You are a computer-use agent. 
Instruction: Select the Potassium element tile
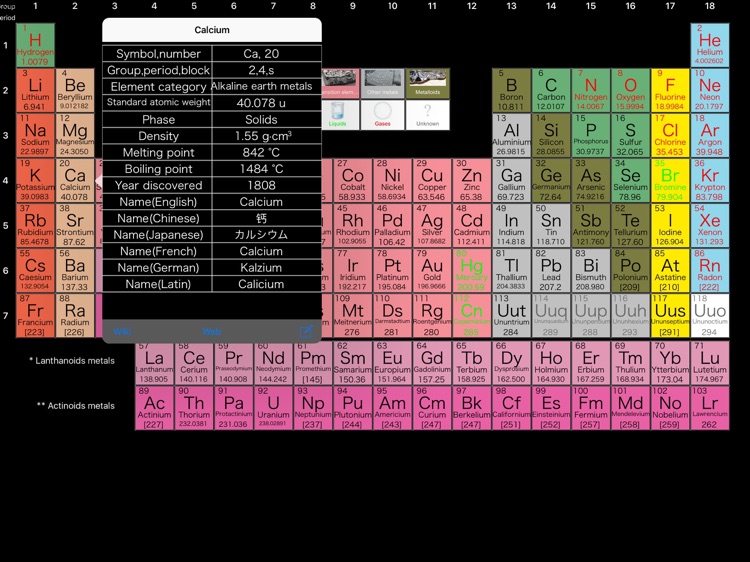coord(35,180)
